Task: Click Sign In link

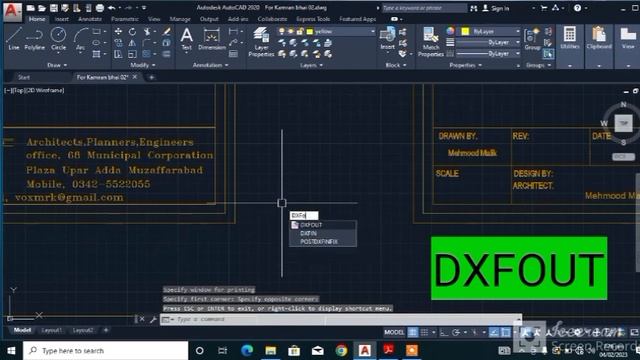Action: 496,8
